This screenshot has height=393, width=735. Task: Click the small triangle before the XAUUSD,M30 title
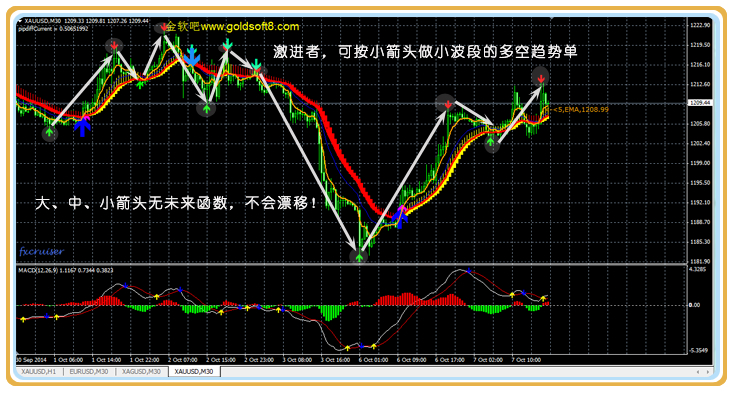[20, 21]
